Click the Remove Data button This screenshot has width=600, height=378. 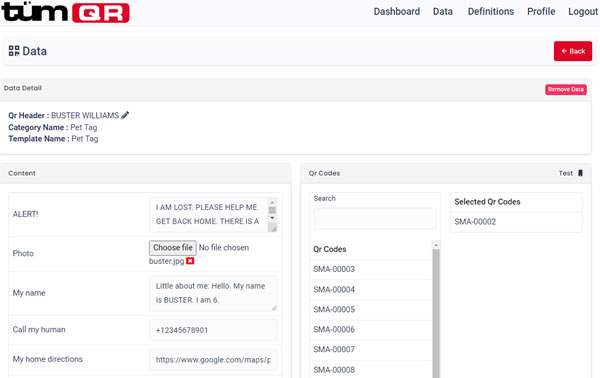[x=566, y=90]
